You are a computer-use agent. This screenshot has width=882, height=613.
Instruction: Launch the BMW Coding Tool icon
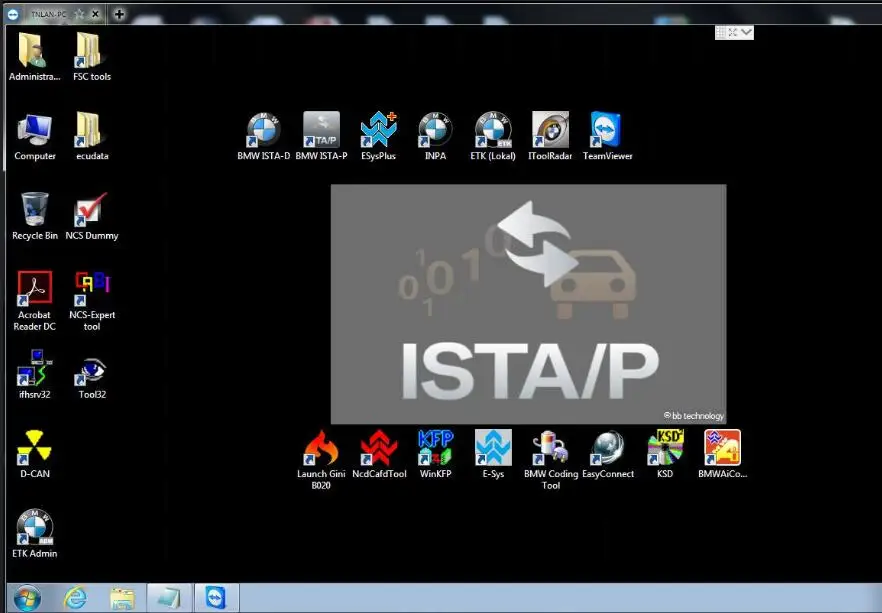[x=551, y=460]
